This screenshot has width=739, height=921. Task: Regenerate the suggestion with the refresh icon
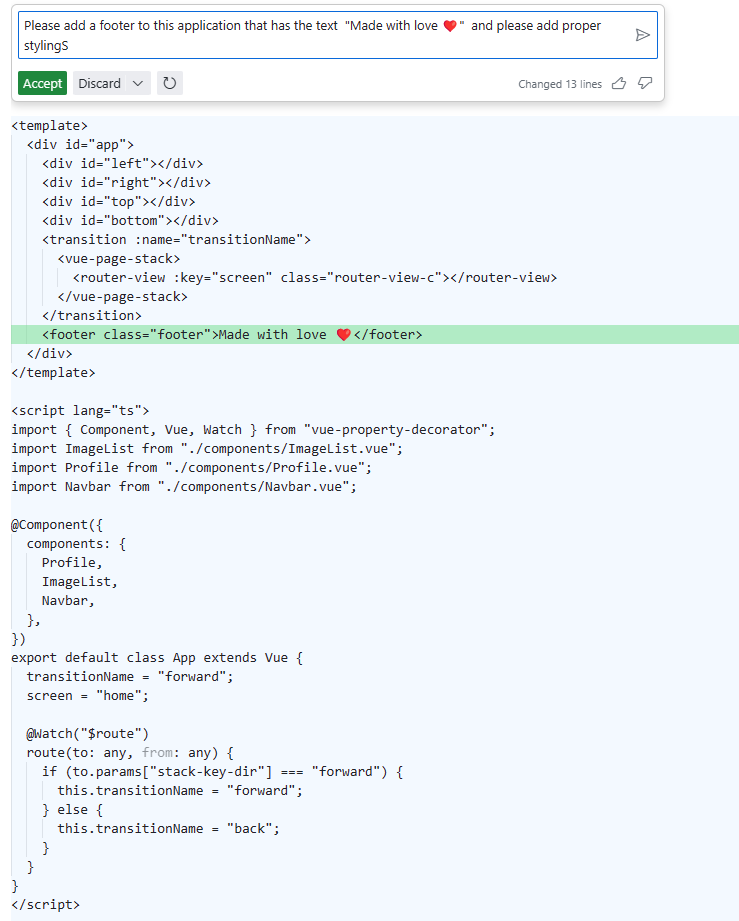click(169, 83)
